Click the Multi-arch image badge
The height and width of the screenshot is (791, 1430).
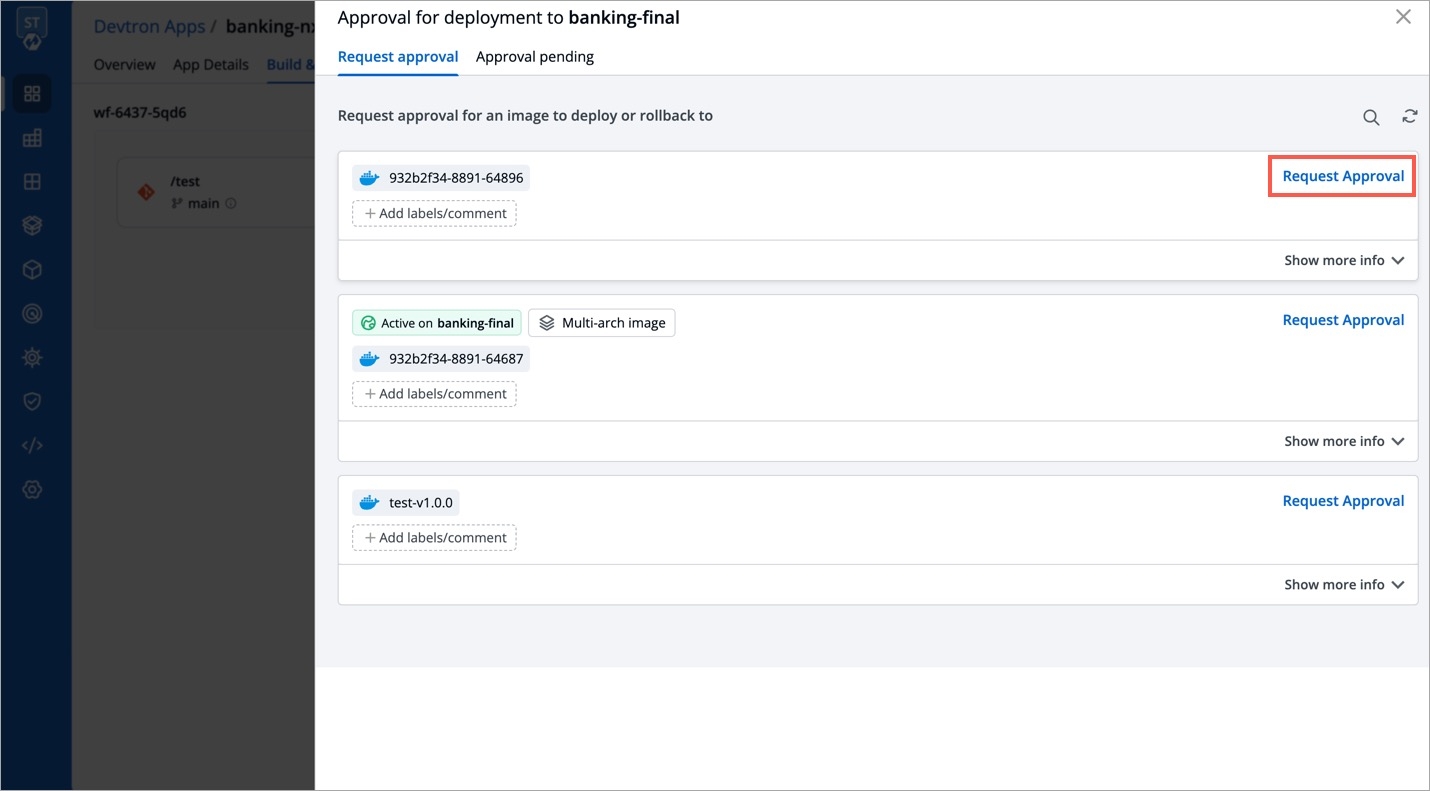click(601, 323)
